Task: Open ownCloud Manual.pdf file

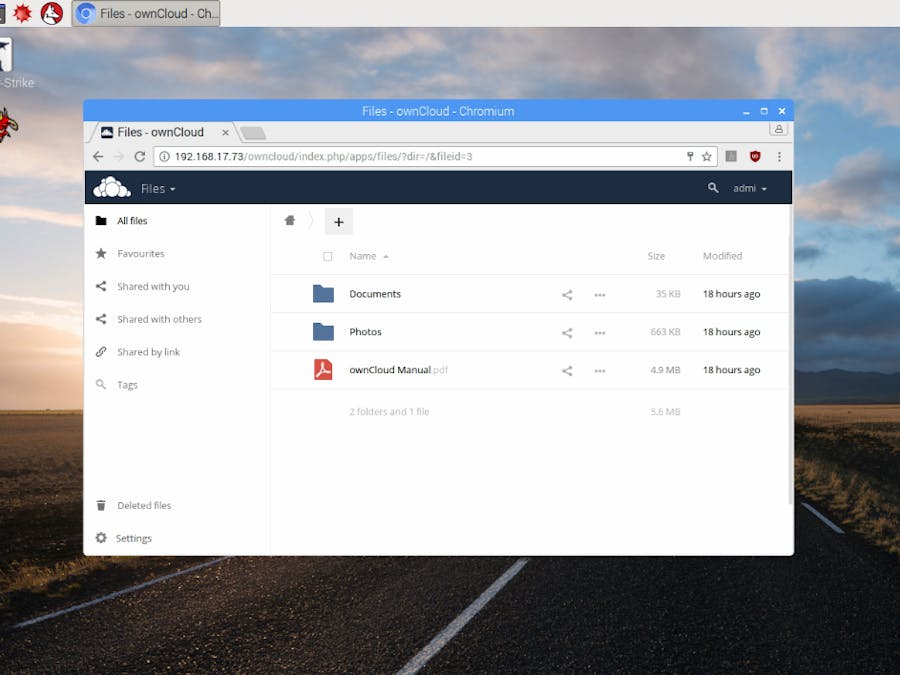Action: click(398, 370)
